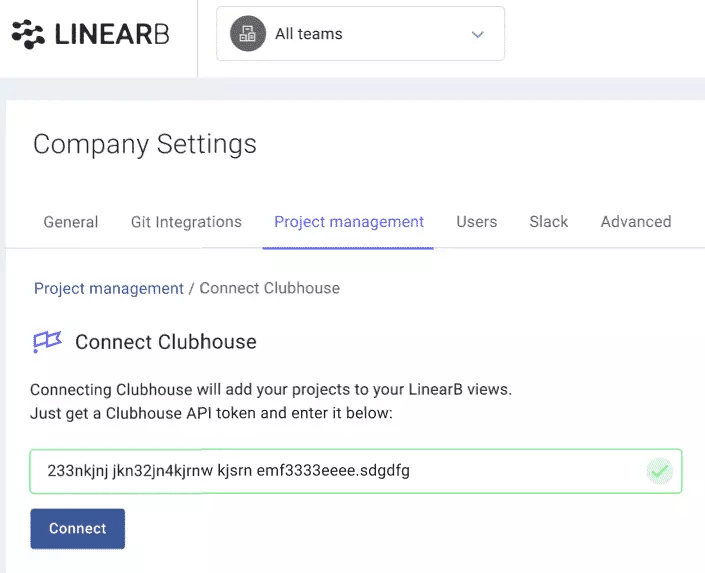The width and height of the screenshot is (705, 573).
Task: Click the Connect Clubhouse breadcrumb text
Action: [270, 288]
